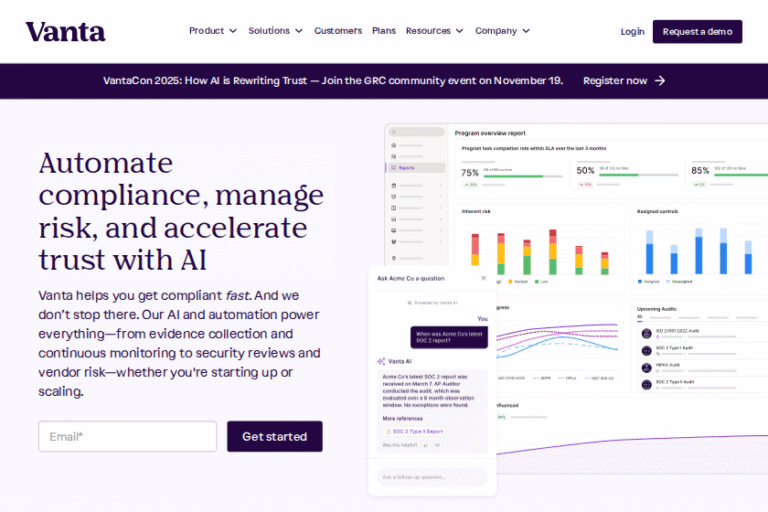Click the Get started button
The height and width of the screenshot is (512, 768).
(274, 436)
